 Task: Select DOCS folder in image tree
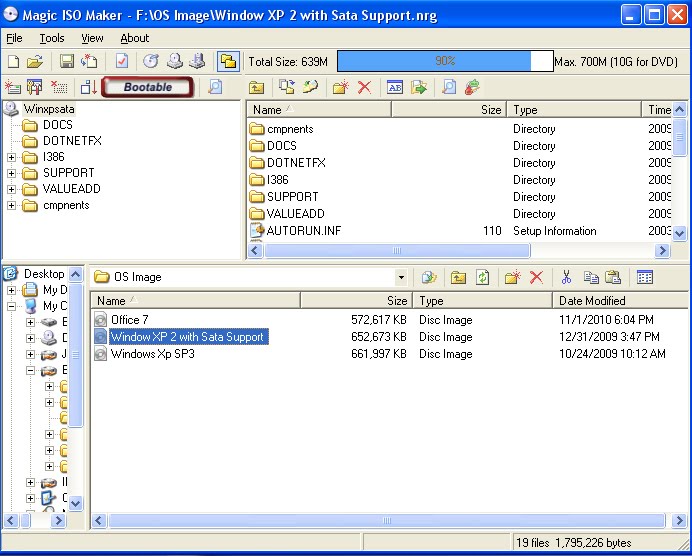[57, 125]
